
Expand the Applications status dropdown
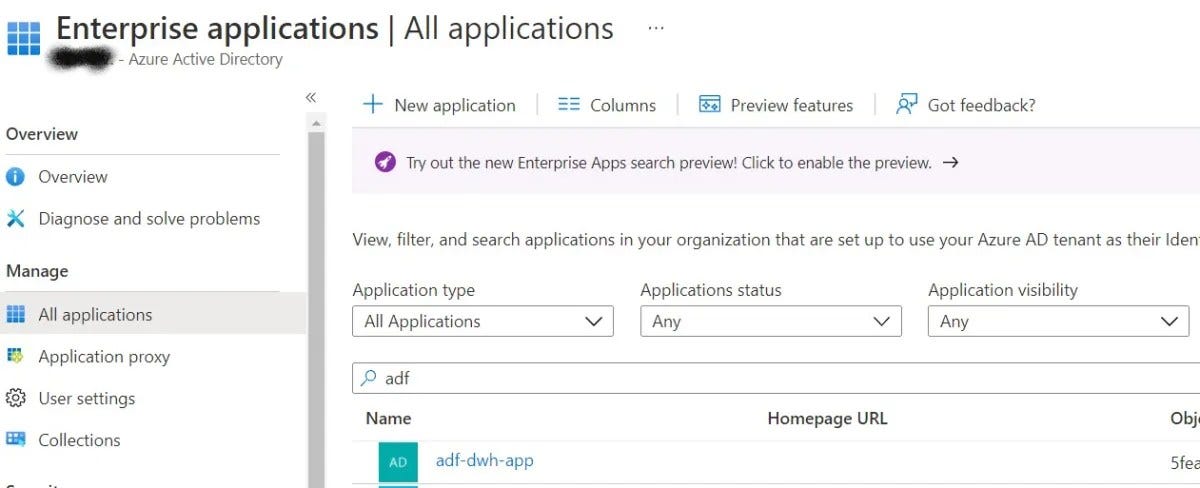pyautogui.click(x=770, y=322)
